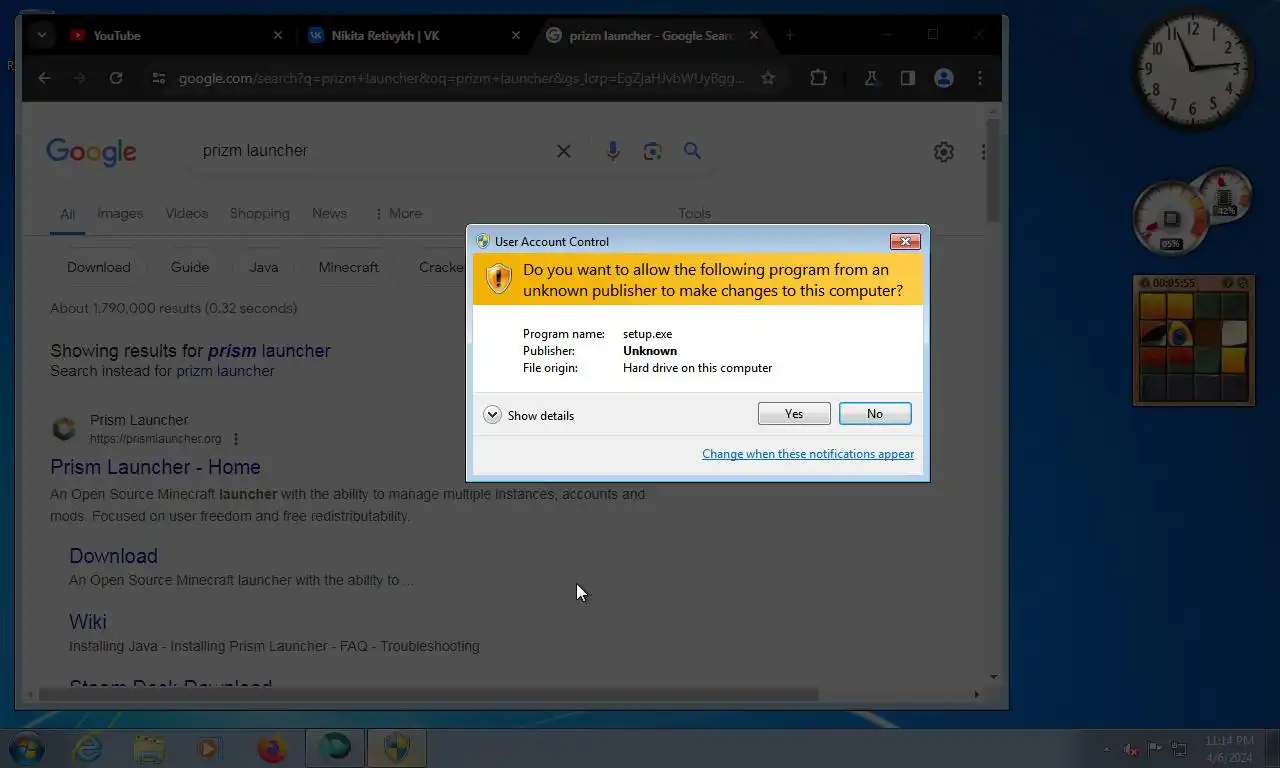Apply the Minecraft filter chip
1280x768 pixels.
348,267
